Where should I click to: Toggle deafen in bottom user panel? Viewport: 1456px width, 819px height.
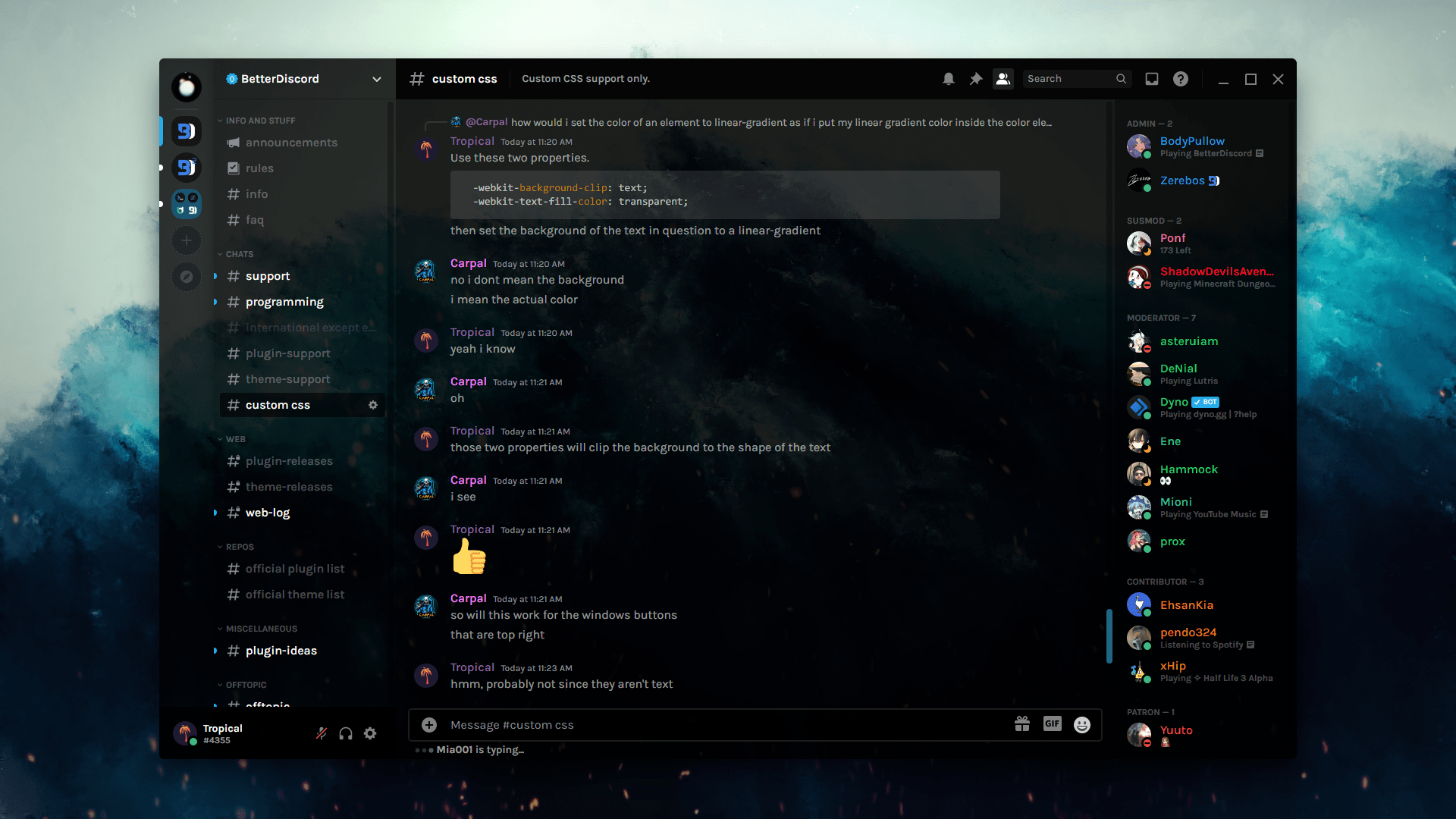345,733
